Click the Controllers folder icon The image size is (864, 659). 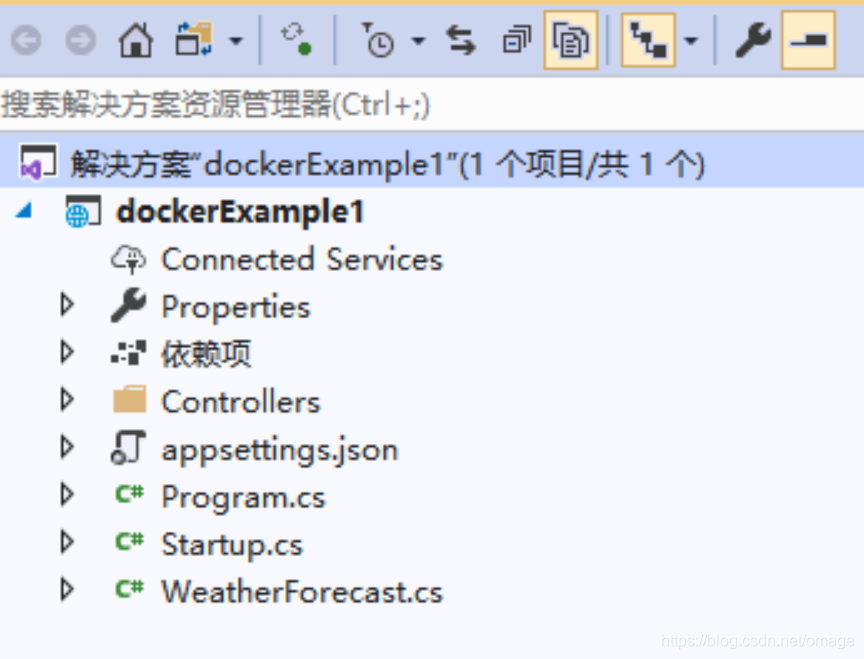click(129, 401)
